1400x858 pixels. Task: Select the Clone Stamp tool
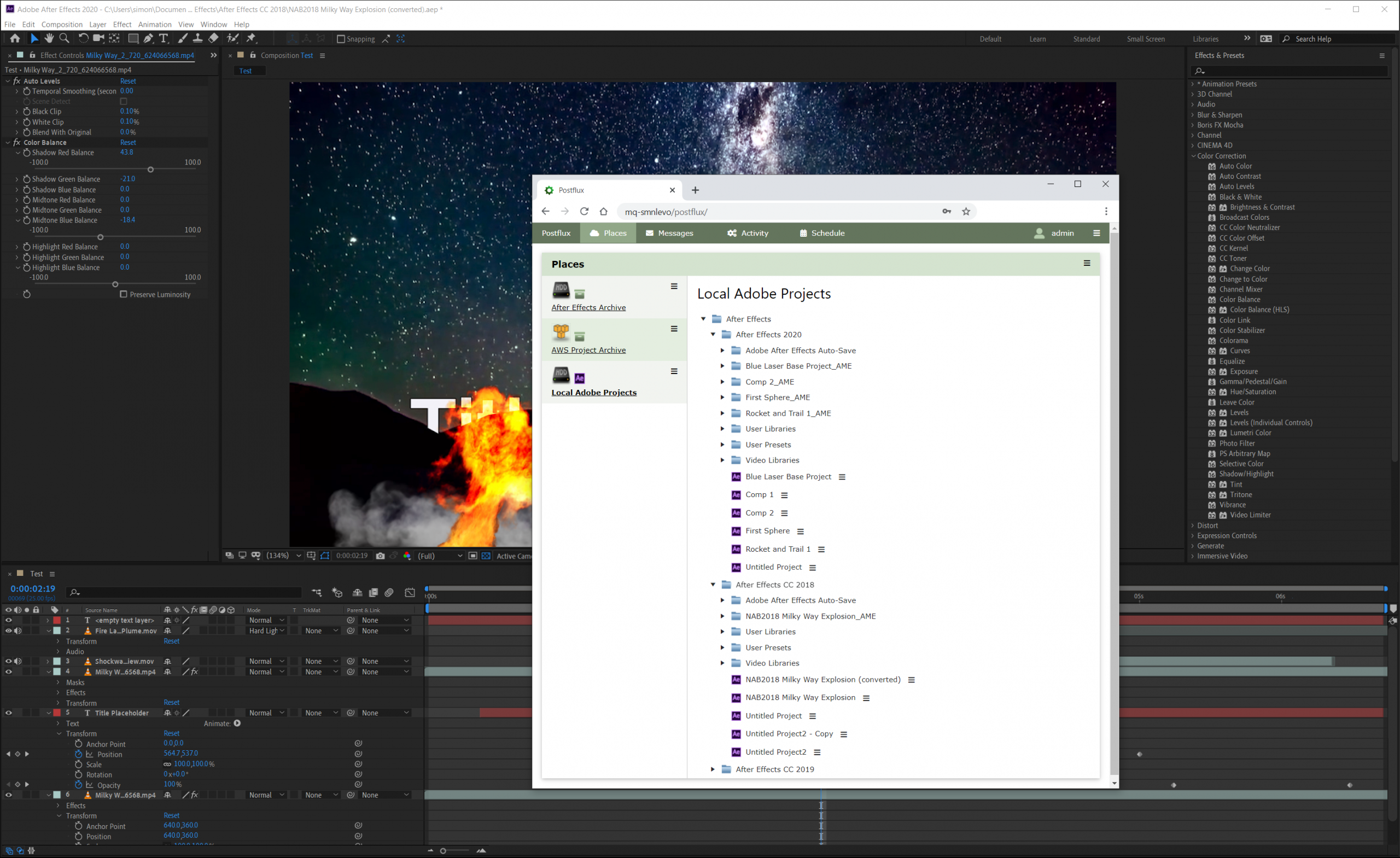coord(198,39)
